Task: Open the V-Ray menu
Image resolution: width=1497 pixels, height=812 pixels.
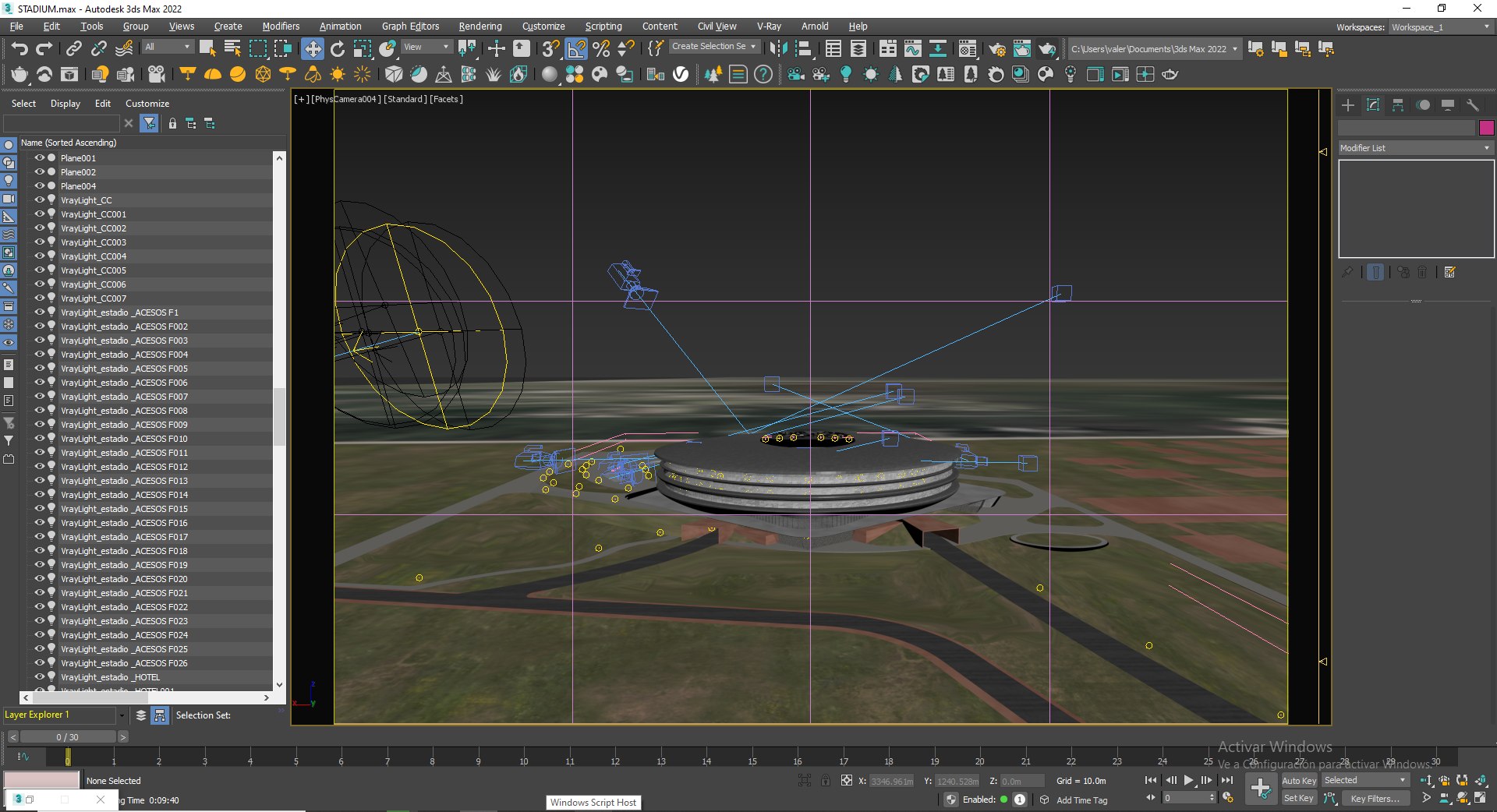Action: point(769,26)
